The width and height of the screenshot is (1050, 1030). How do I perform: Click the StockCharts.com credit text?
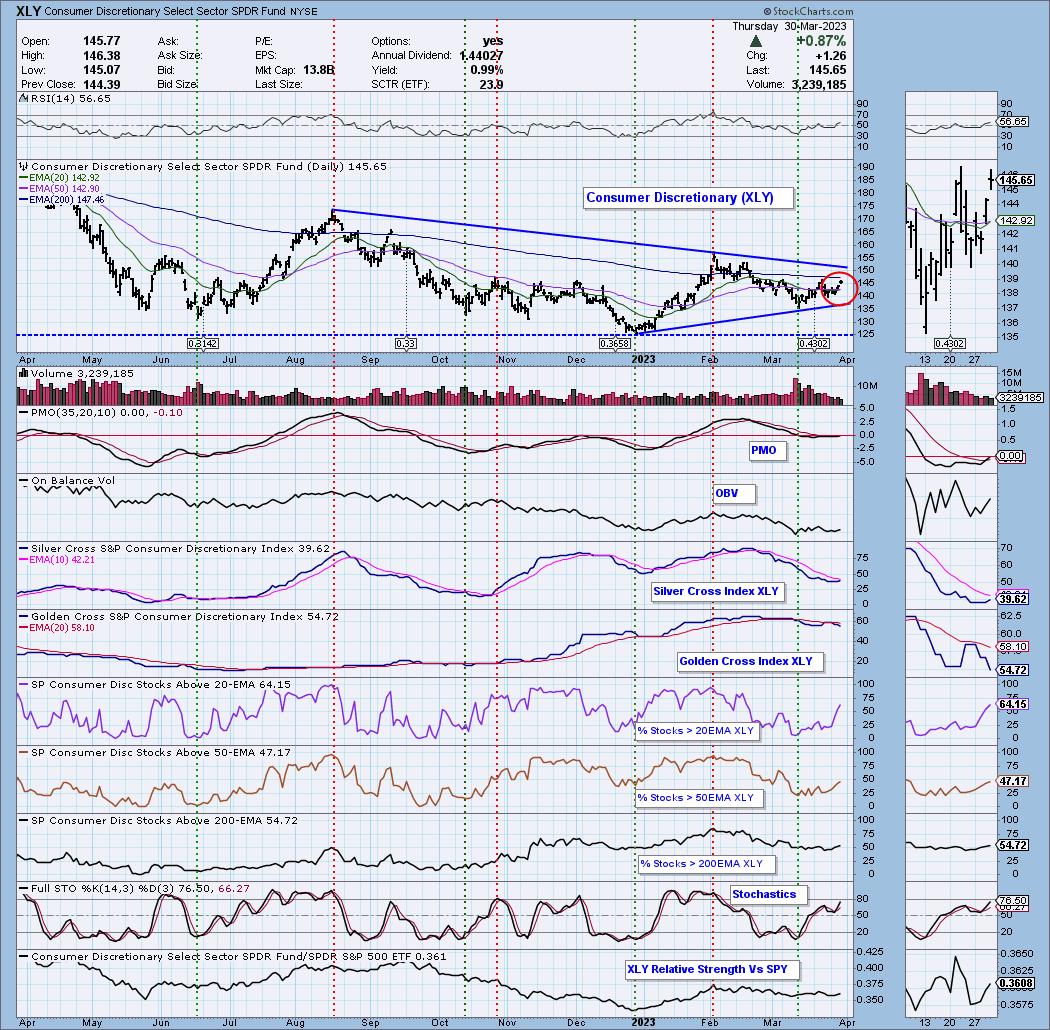click(808, 11)
